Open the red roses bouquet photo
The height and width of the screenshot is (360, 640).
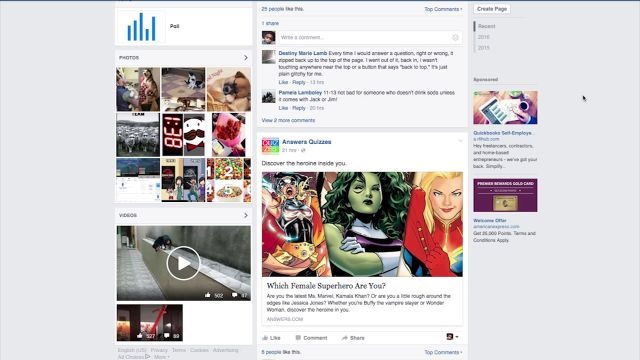(229, 135)
